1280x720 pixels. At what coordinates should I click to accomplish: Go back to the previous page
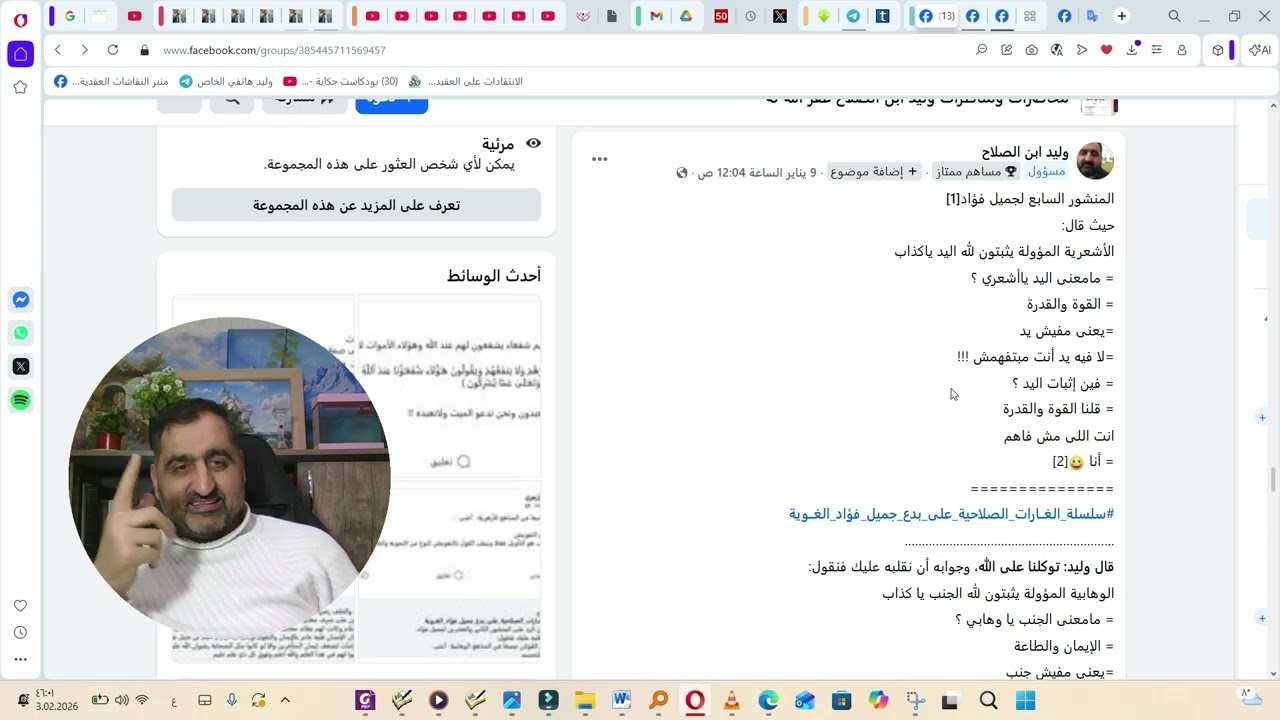point(58,50)
